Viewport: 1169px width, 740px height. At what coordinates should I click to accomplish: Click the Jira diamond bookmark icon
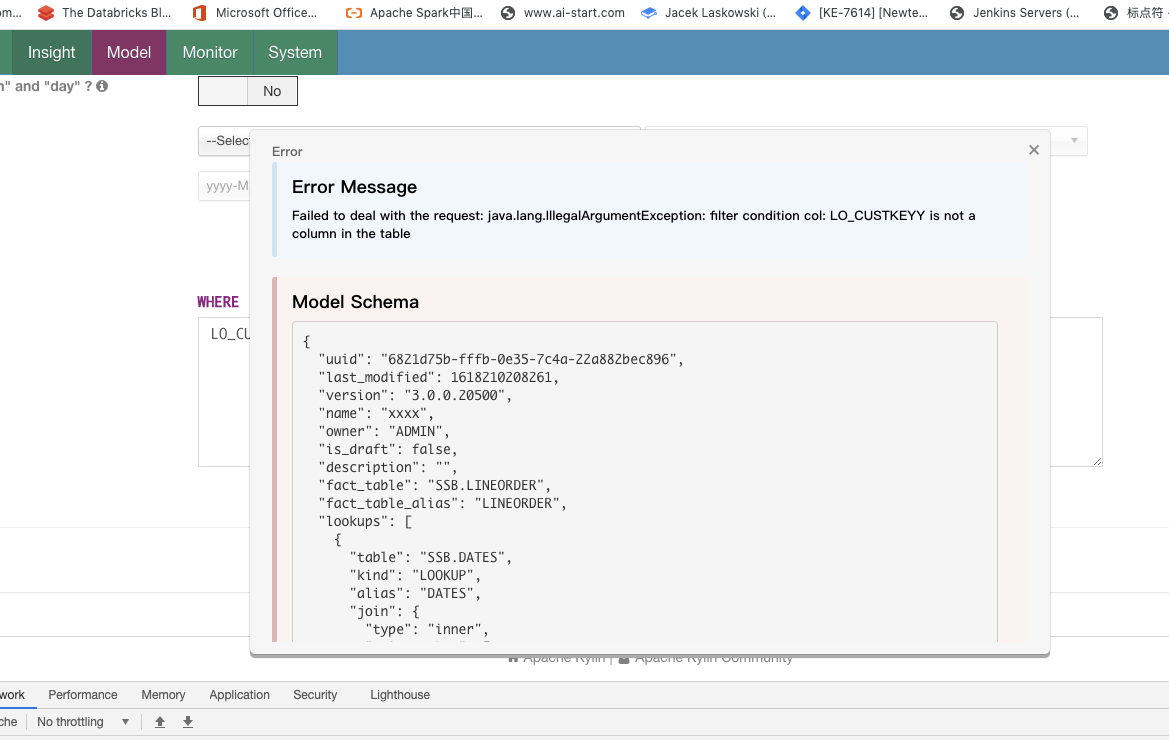pos(803,13)
